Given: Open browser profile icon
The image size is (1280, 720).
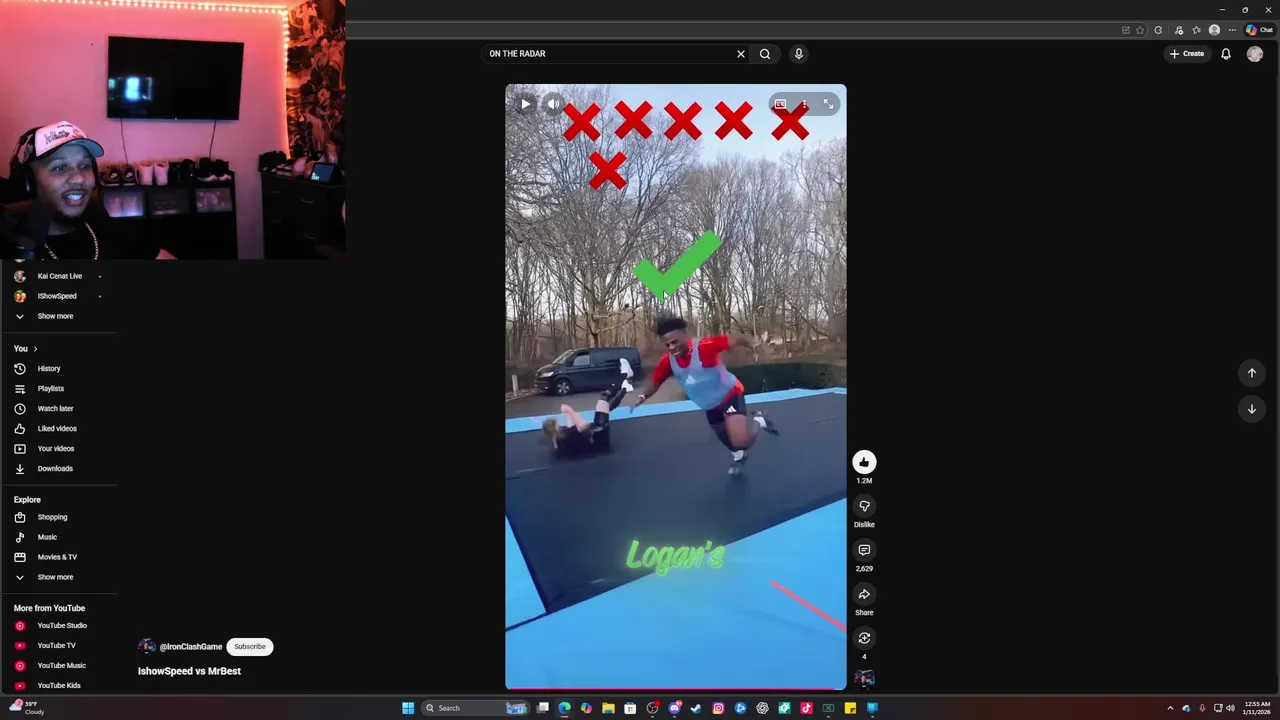Looking at the screenshot, I should click(x=1214, y=30).
